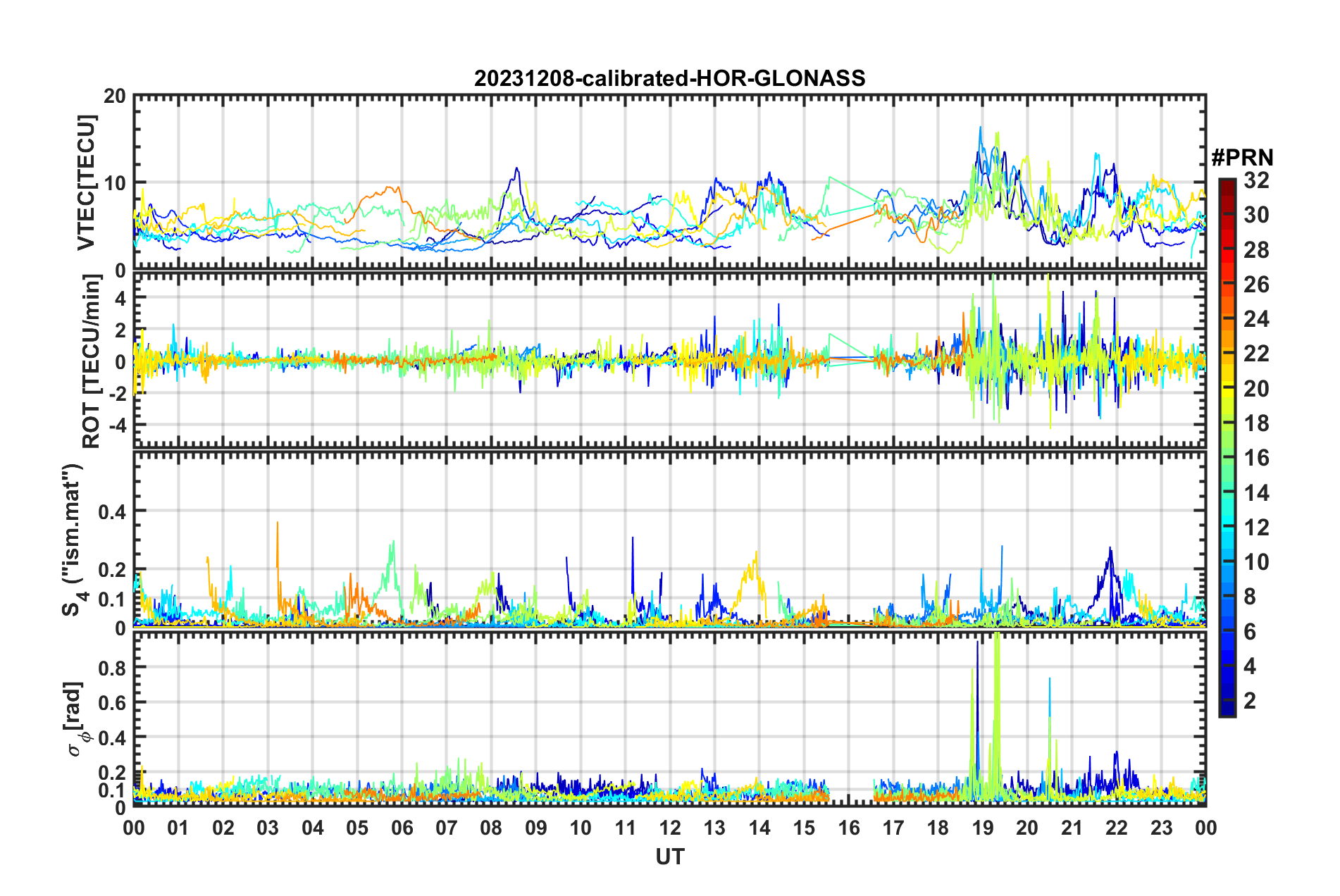This screenshot has width=1340, height=896.
Task: Select the sigma-phi phase scintillation plot panel
Action: (x=669, y=718)
